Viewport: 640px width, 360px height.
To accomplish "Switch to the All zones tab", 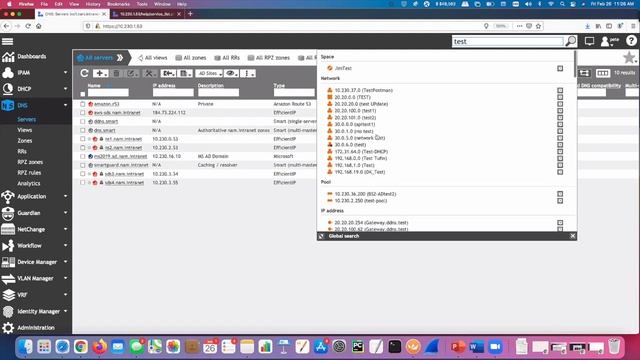I will pyautogui.click(x=191, y=58).
